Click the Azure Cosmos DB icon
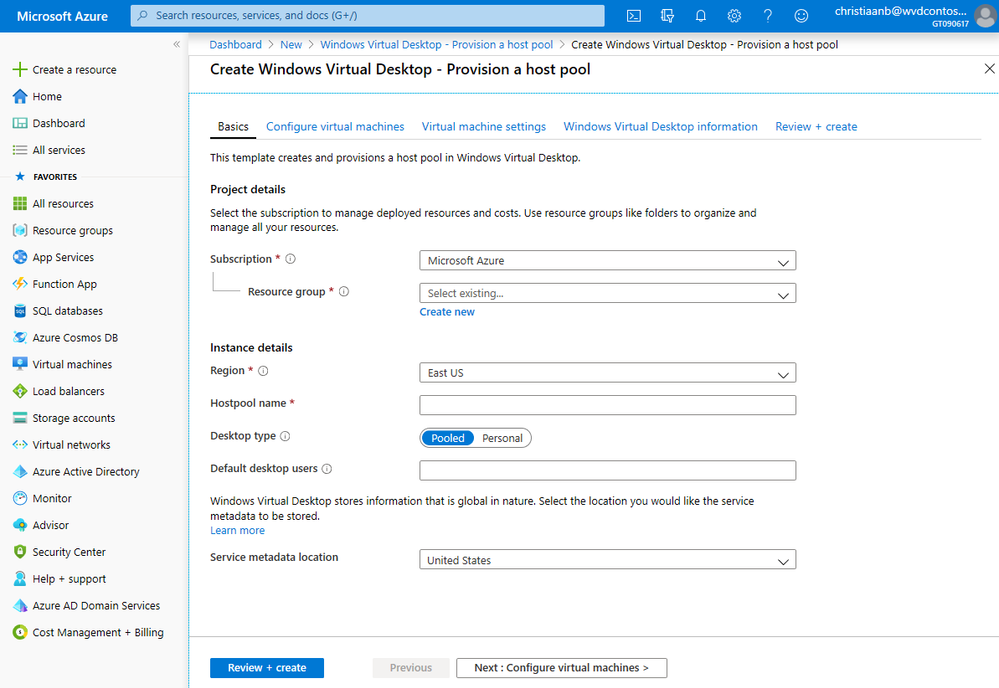 [20, 338]
